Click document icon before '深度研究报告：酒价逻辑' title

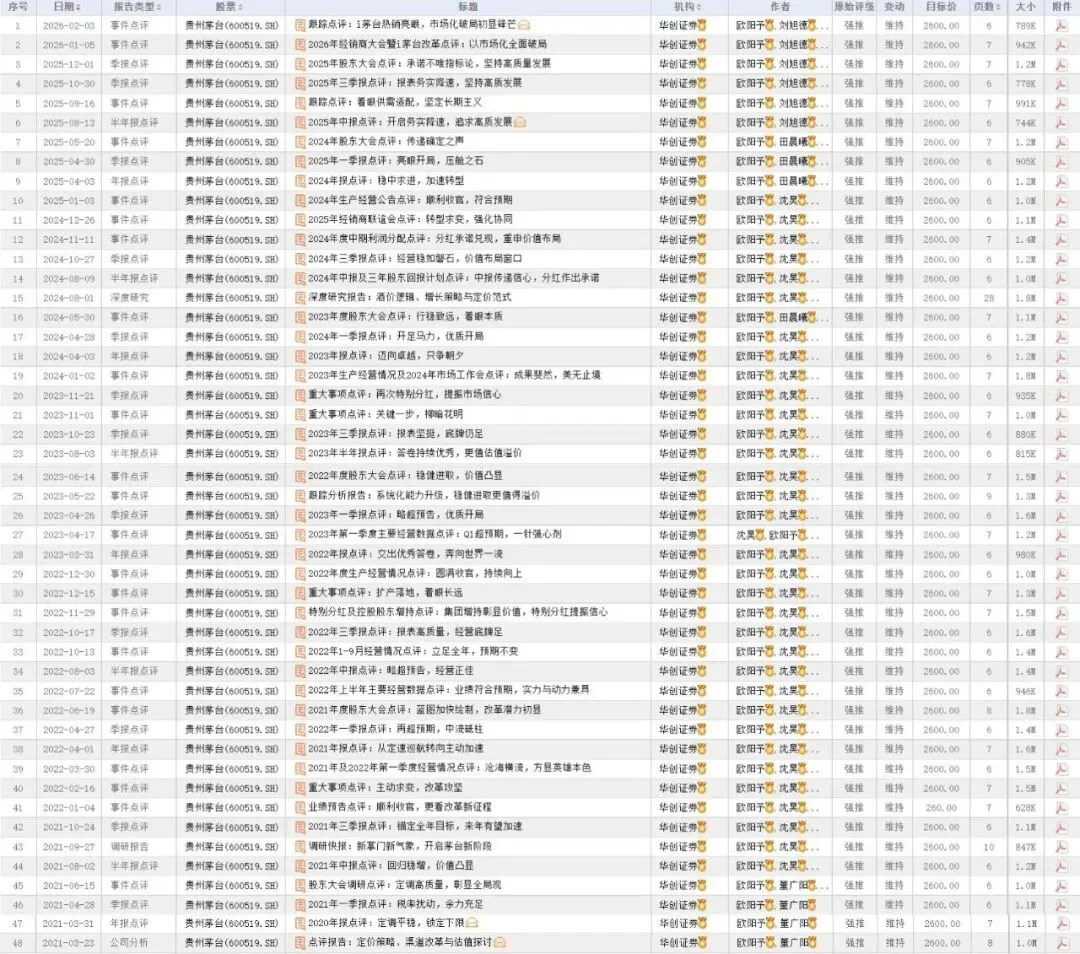(x=300, y=298)
